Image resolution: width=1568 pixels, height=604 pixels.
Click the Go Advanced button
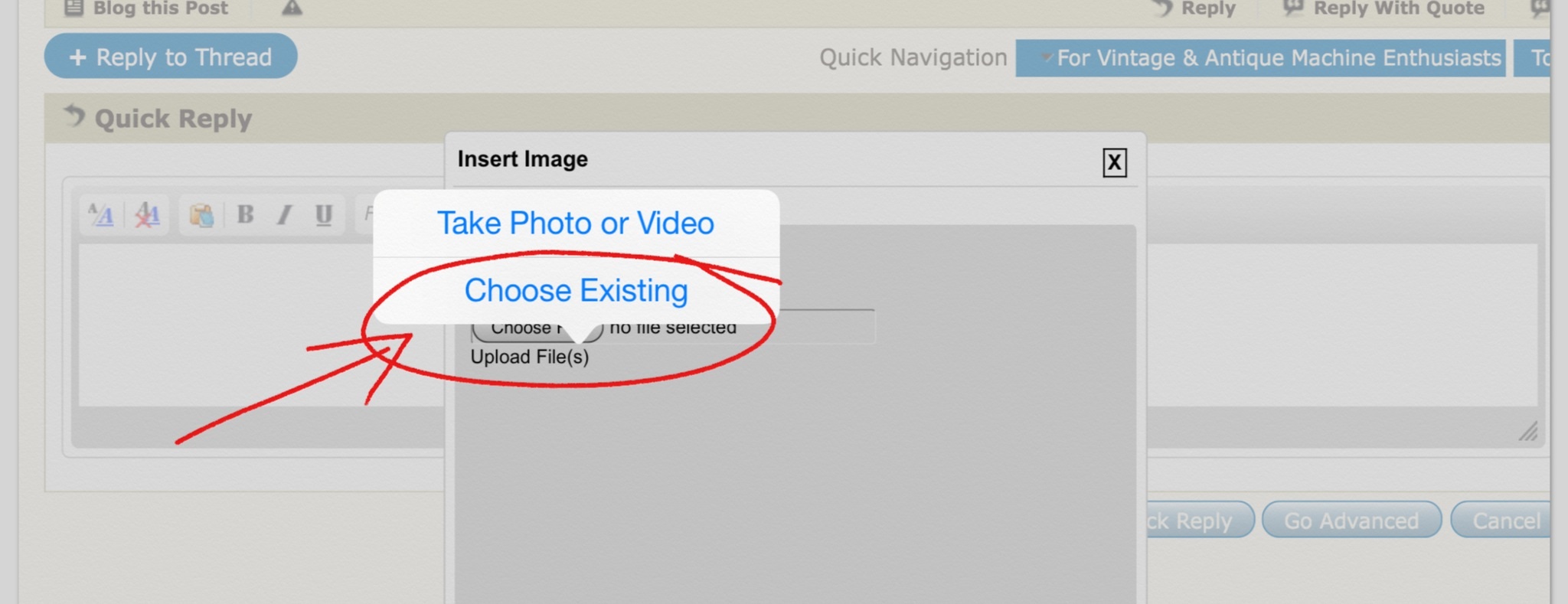pos(1351,521)
